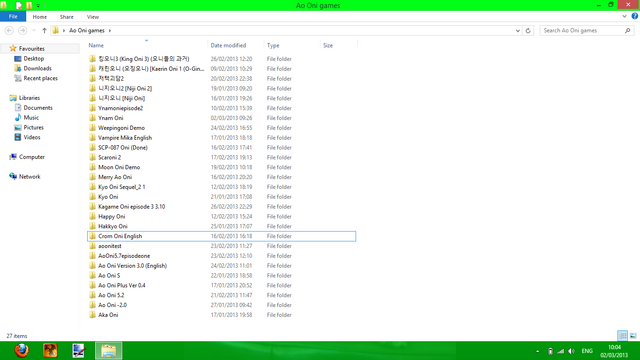Click ENG language indicator
Image resolution: width=640 pixels, height=360 pixels.
pos(587,351)
